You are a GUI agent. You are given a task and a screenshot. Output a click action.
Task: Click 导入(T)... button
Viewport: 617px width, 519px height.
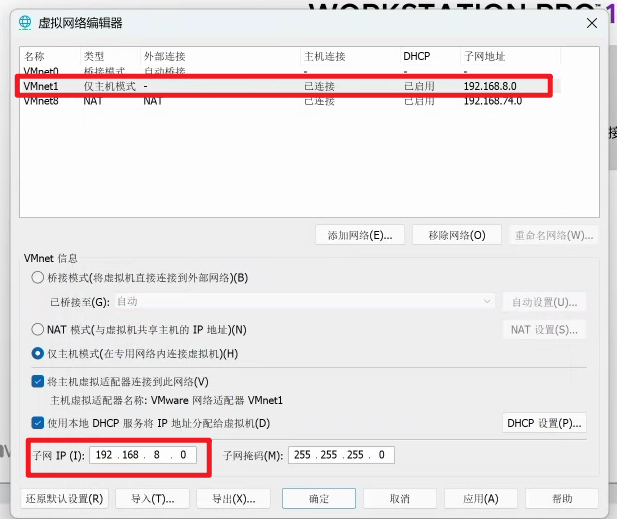coord(152,499)
